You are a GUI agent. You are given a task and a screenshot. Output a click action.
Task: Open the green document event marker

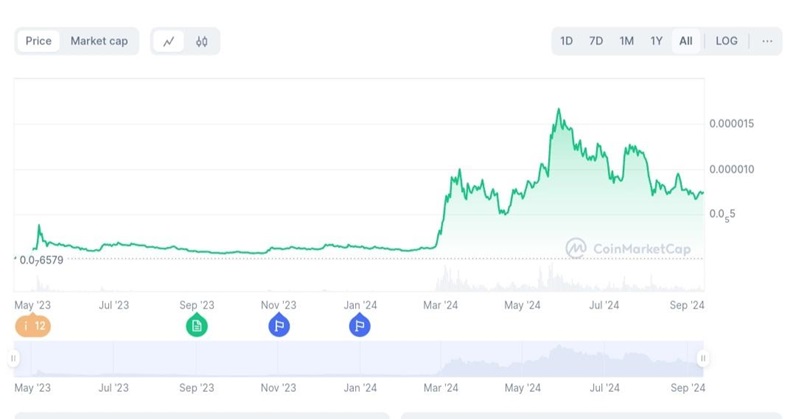[197, 325]
